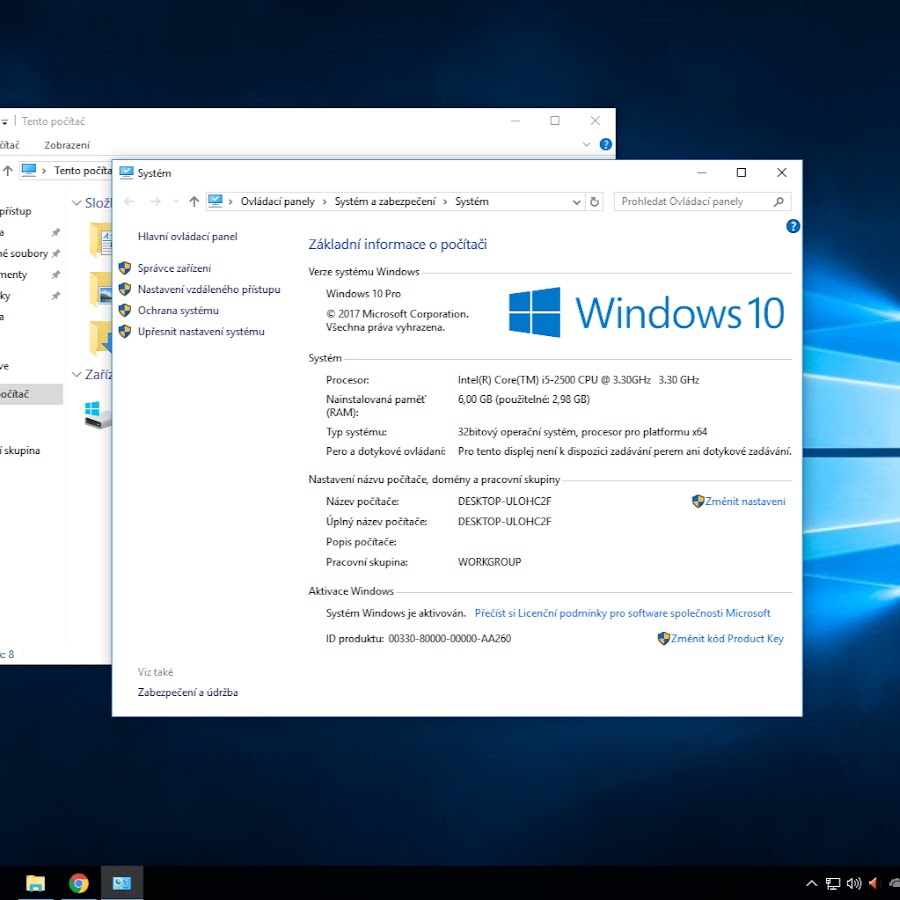Open Upřesnit nastavení systému link
The height and width of the screenshot is (900, 900).
tap(201, 331)
